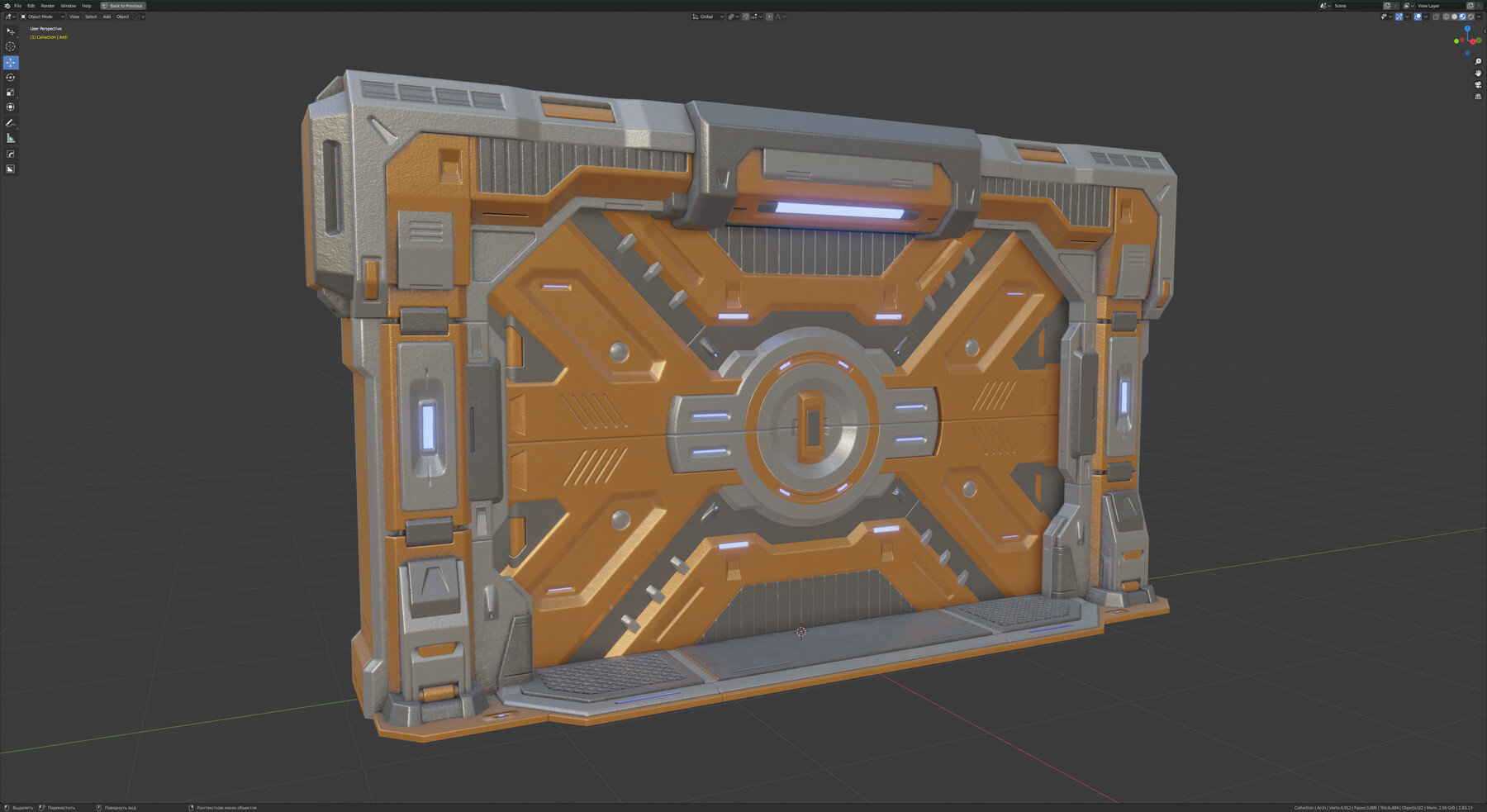Viewport: 1487px width, 812px height.
Task: Click the Back to Previous button
Action: [123, 6]
